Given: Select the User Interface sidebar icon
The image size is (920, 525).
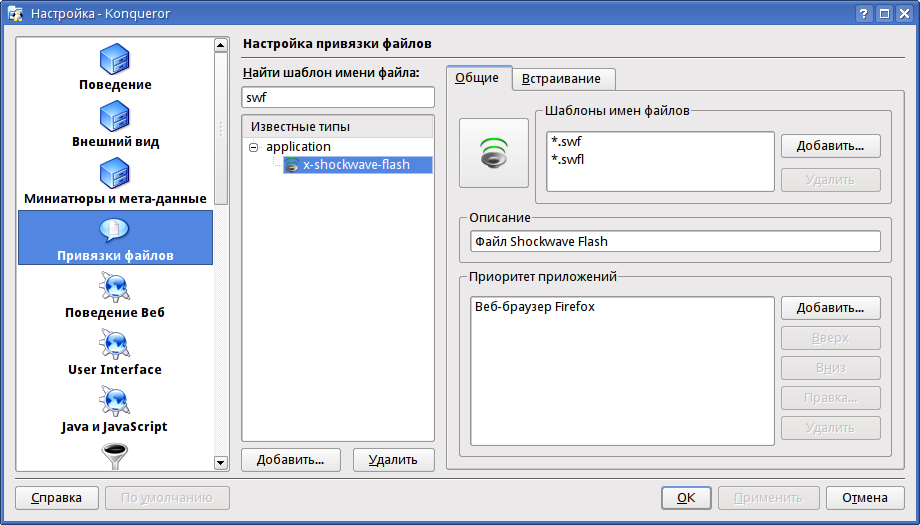Looking at the screenshot, I should coord(114,344).
